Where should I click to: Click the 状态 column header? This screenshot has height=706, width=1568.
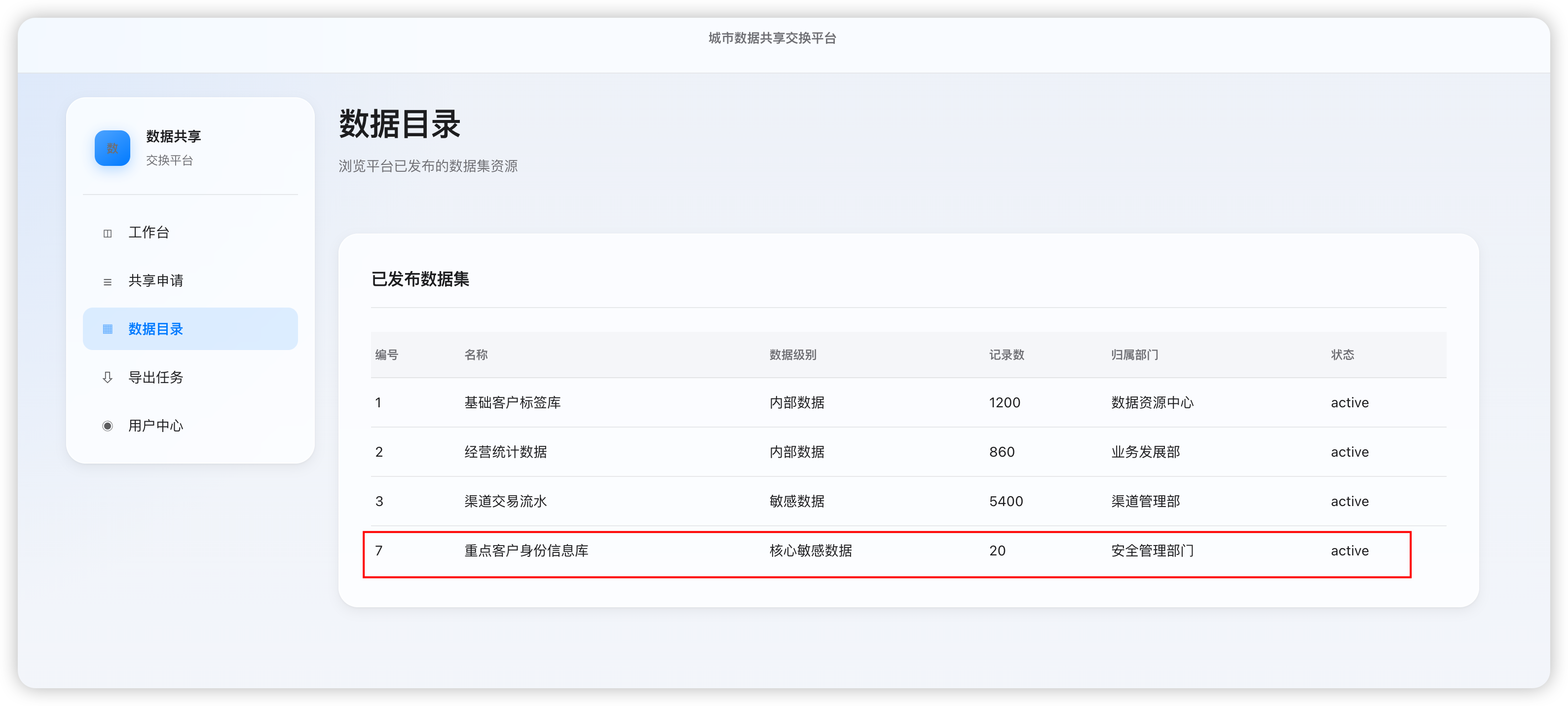coord(1342,354)
